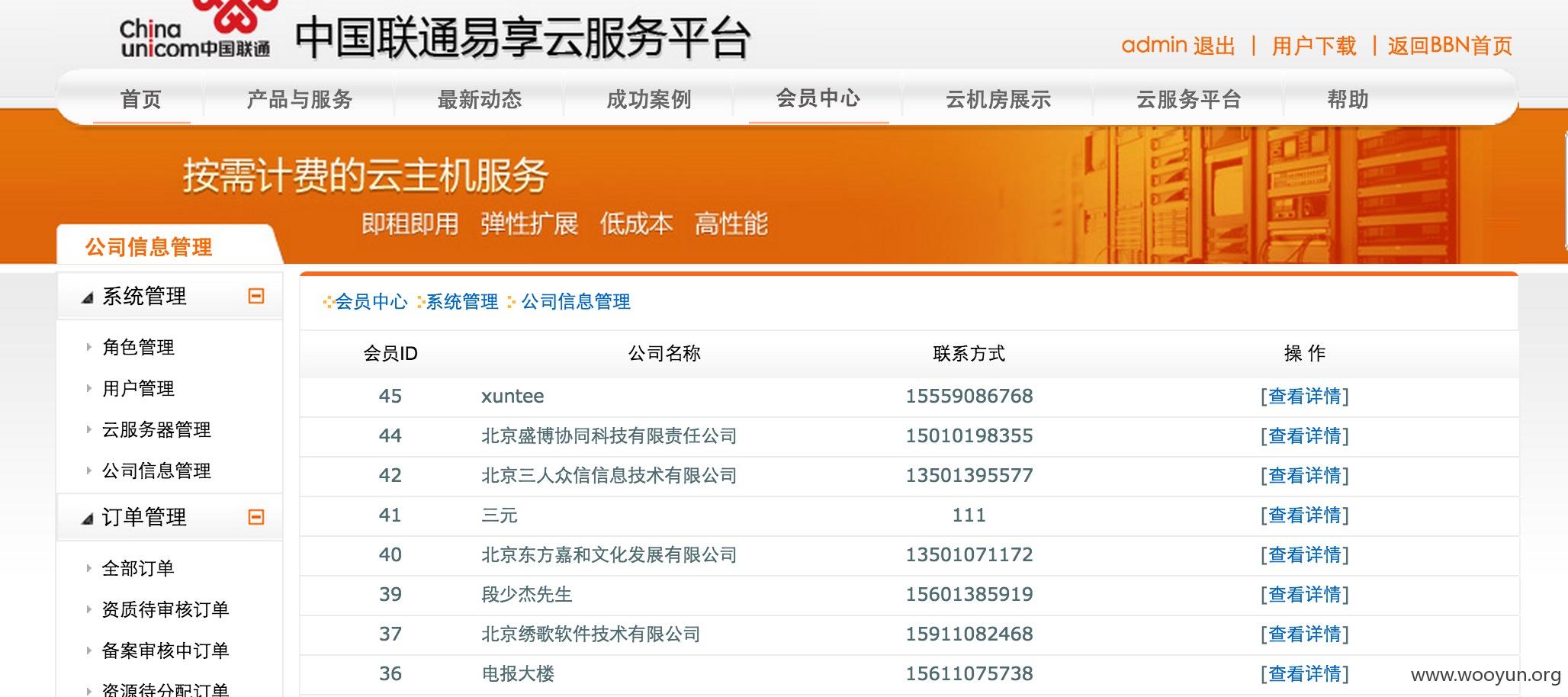Open 用户下载 link at top
Viewport: 1568px width, 697px height.
1314,46
